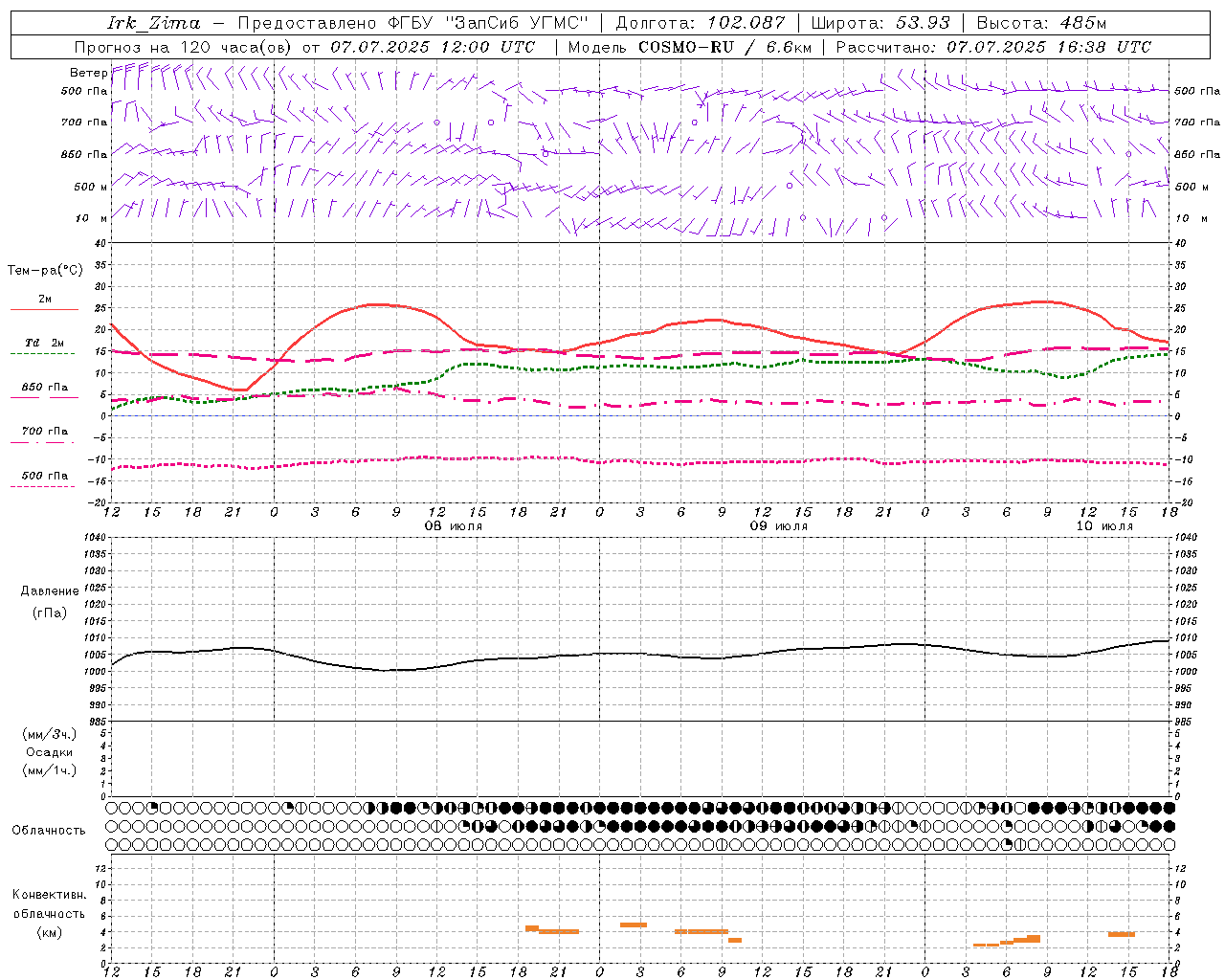Click the 'Широта: 53.93' header field

coord(880,23)
